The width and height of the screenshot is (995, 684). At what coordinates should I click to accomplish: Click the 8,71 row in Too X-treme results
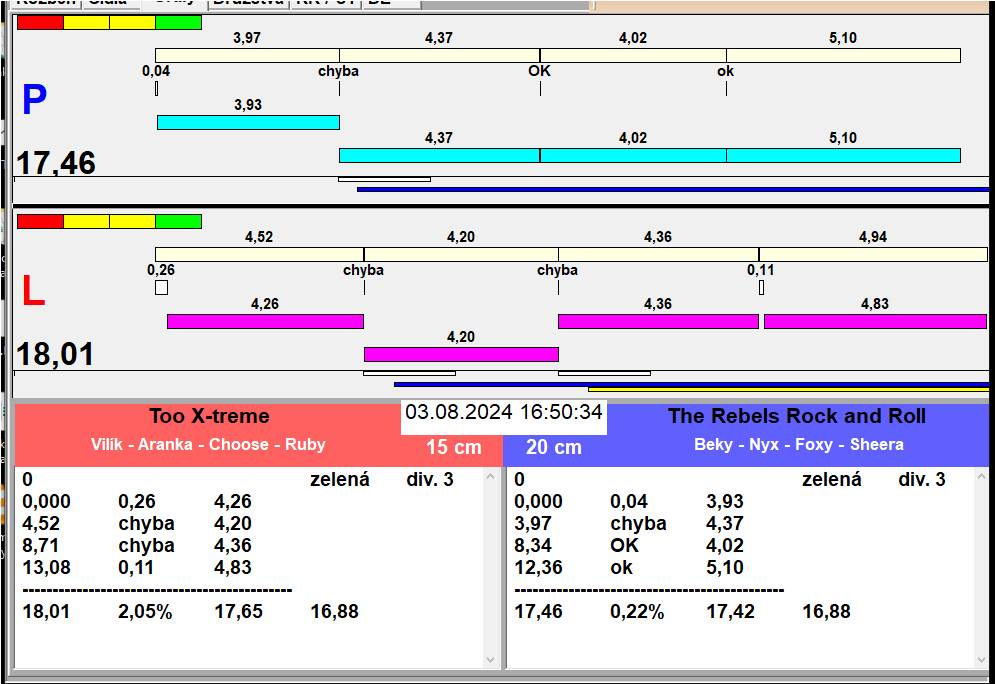[137, 546]
